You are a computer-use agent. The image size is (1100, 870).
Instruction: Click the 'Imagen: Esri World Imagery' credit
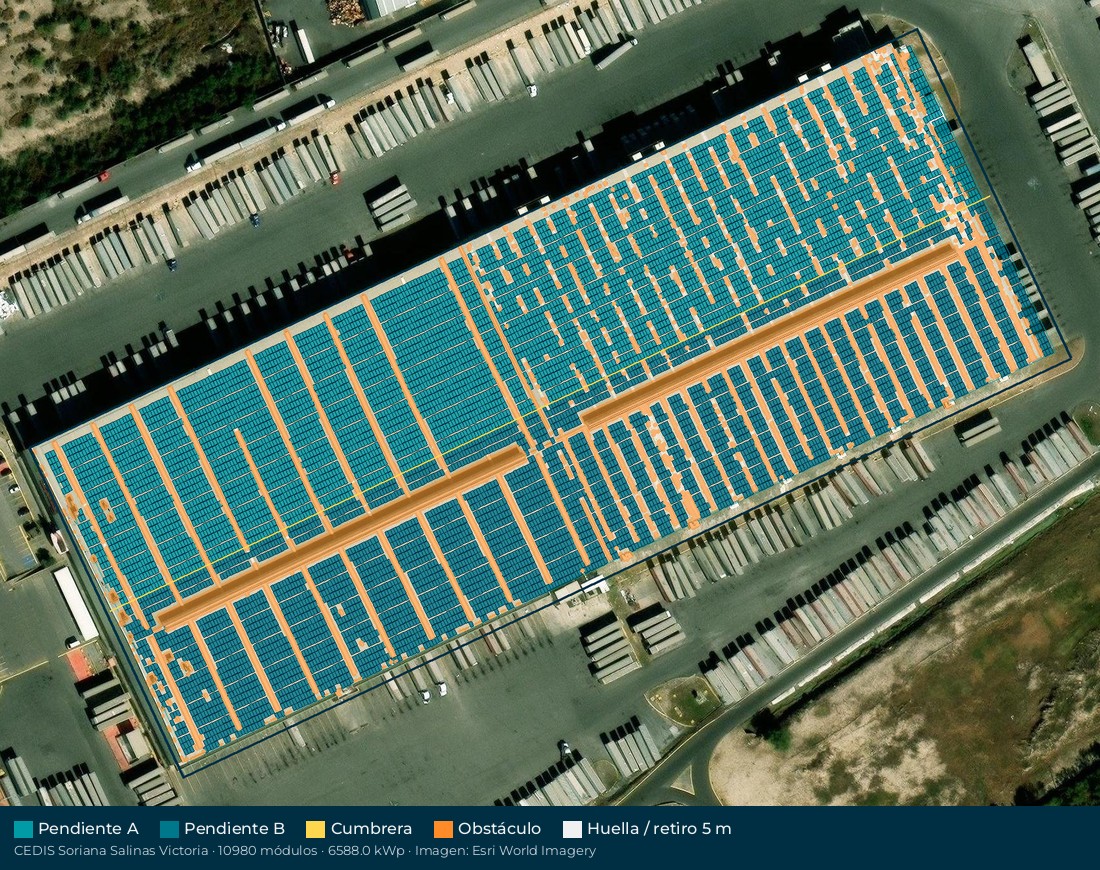506,851
